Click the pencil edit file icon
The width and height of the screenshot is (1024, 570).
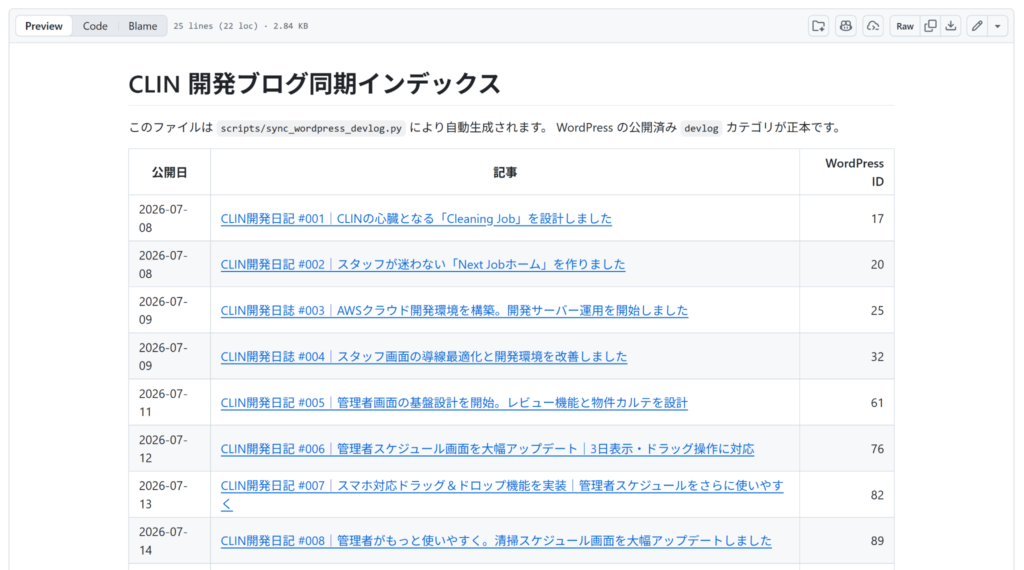[x=977, y=26]
